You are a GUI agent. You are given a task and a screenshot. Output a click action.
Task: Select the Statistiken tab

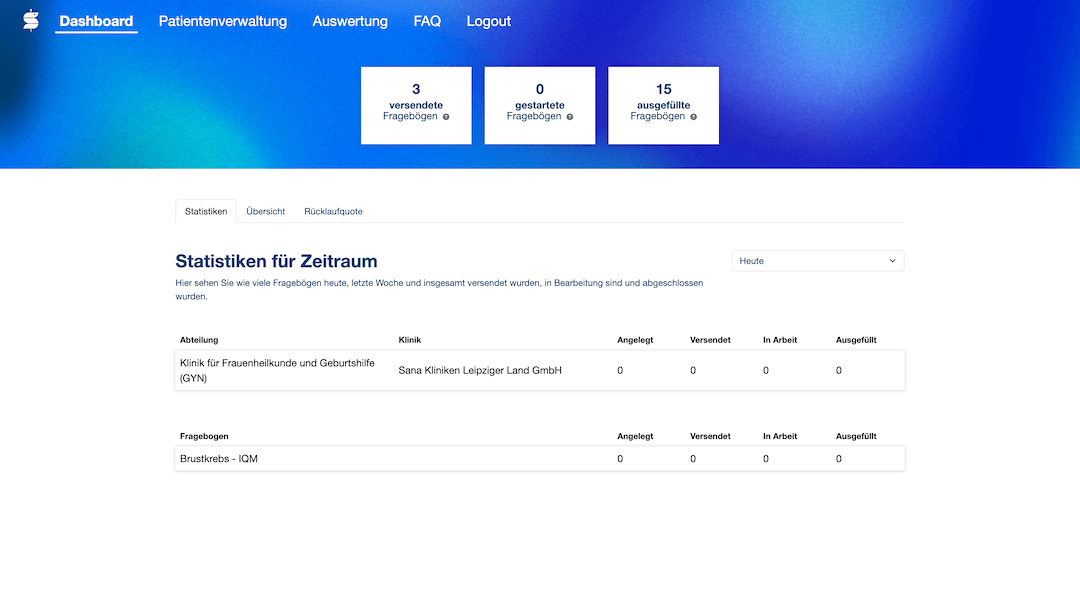click(205, 211)
